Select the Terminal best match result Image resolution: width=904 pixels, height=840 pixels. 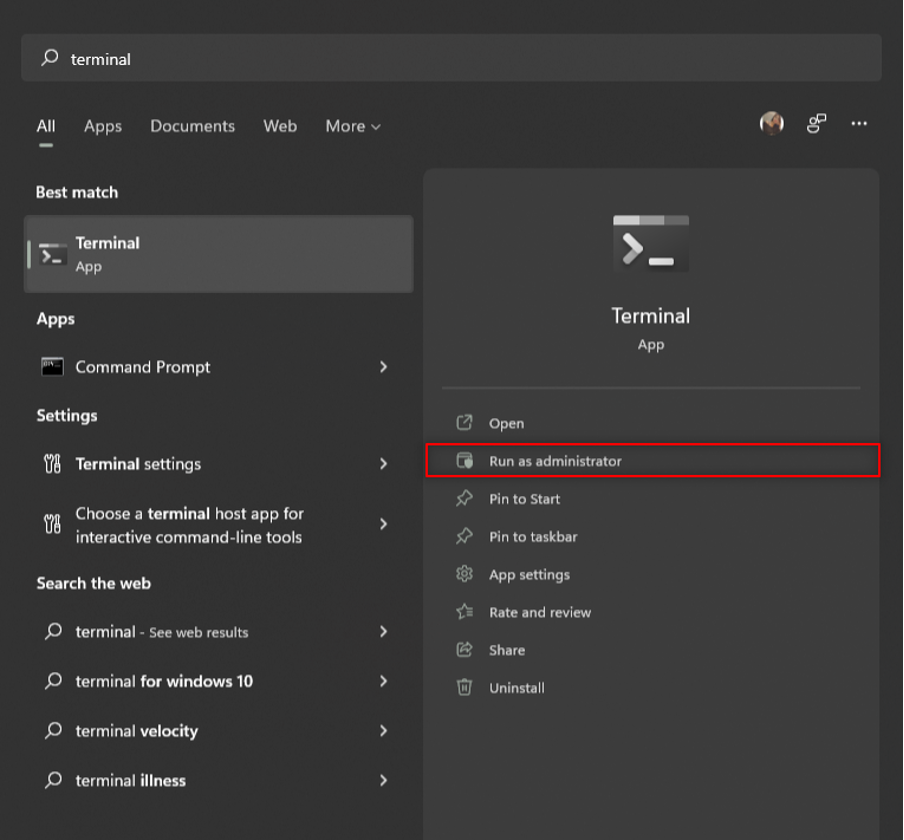(x=218, y=254)
